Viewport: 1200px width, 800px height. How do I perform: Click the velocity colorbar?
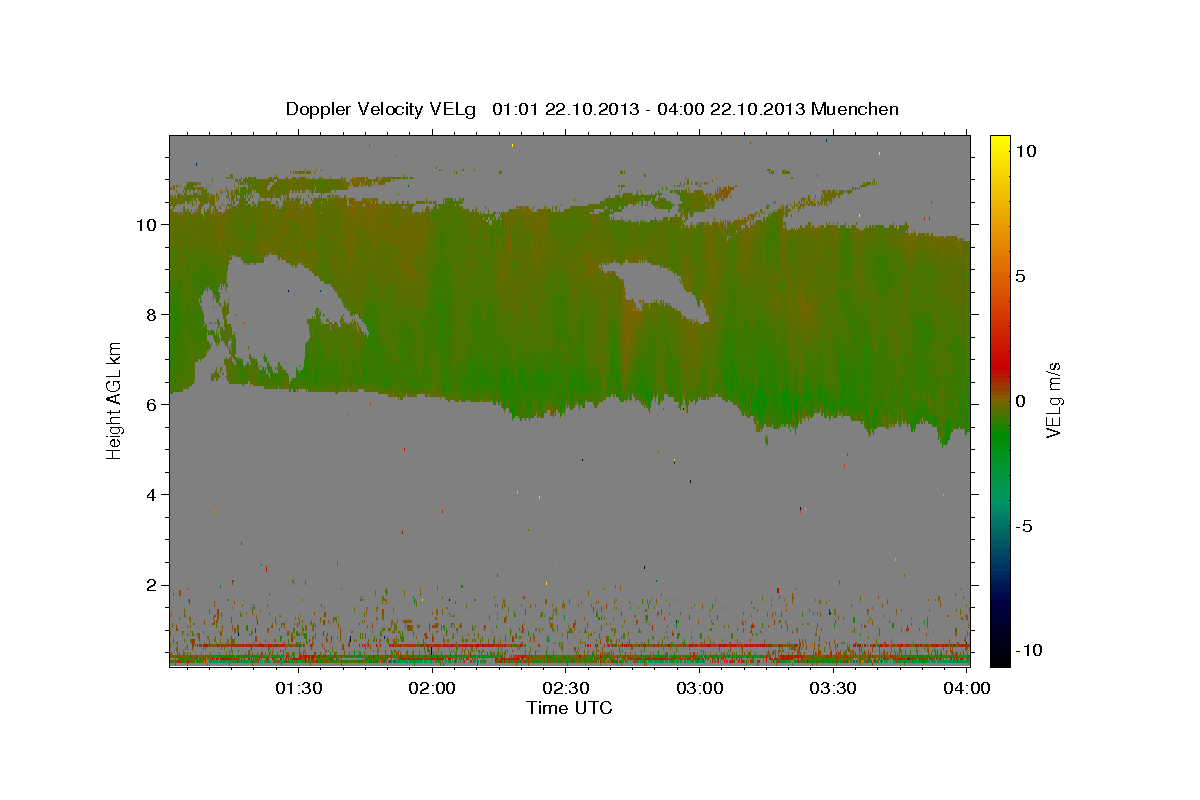pyautogui.click(x=1000, y=400)
